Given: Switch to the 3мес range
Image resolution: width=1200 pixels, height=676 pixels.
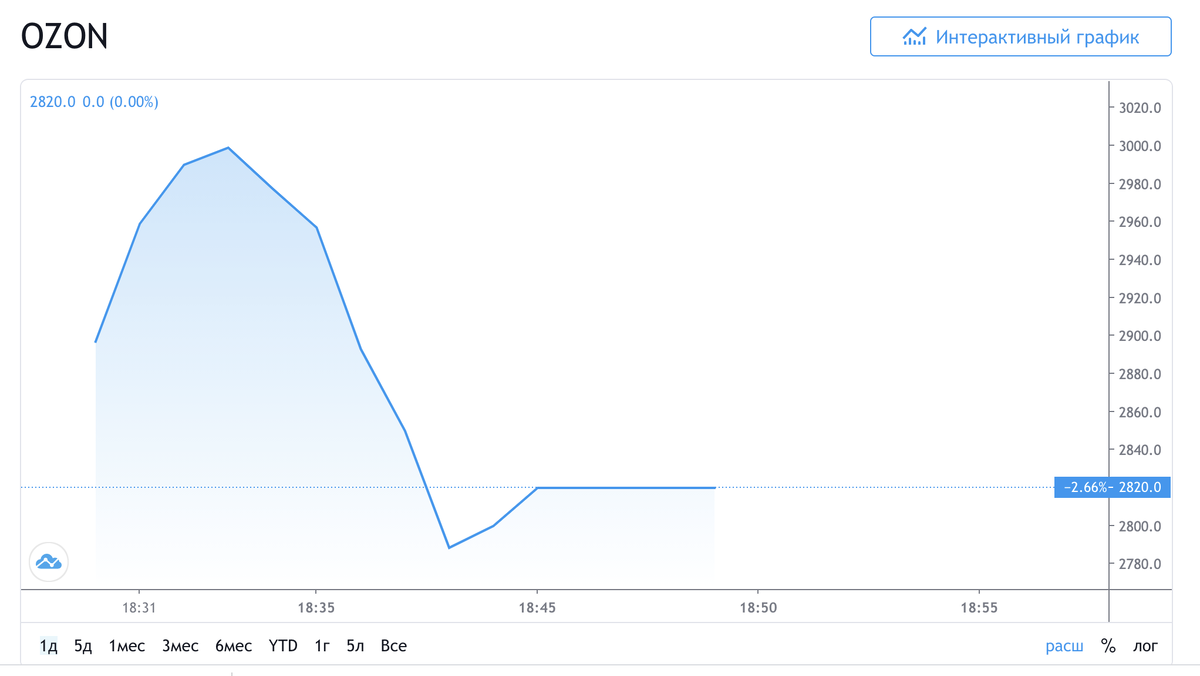Looking at the screenshot, I should coord(180,646).
